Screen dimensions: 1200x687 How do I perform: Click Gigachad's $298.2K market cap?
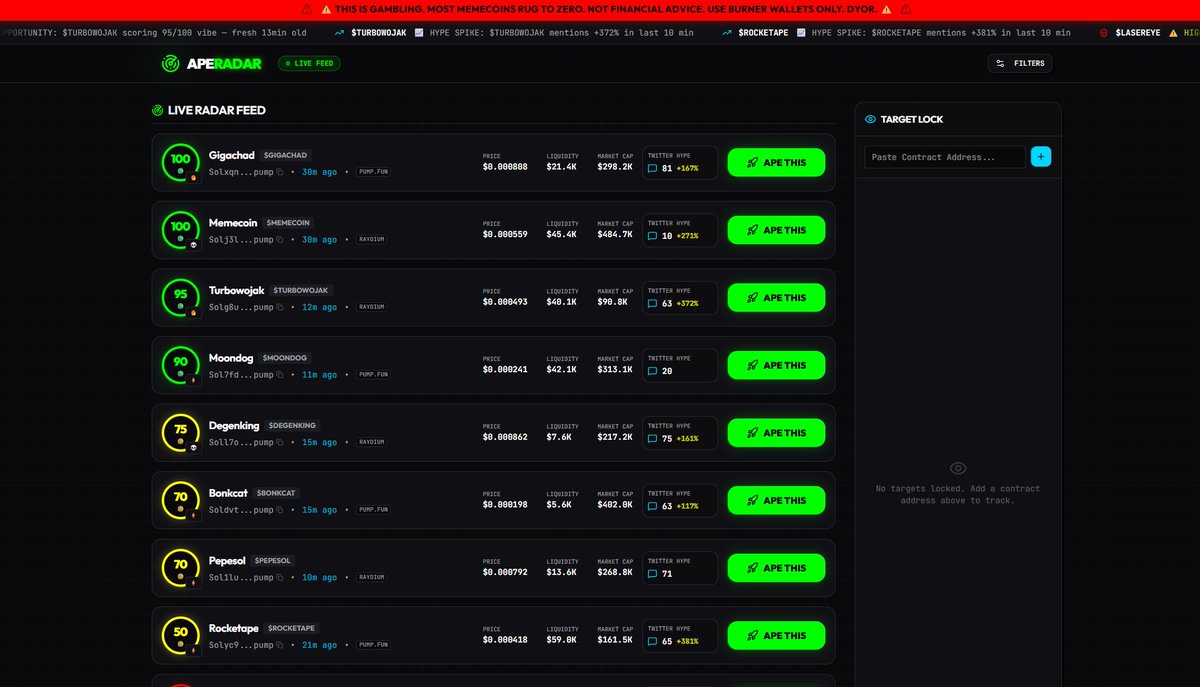click(x=615, y=167)
